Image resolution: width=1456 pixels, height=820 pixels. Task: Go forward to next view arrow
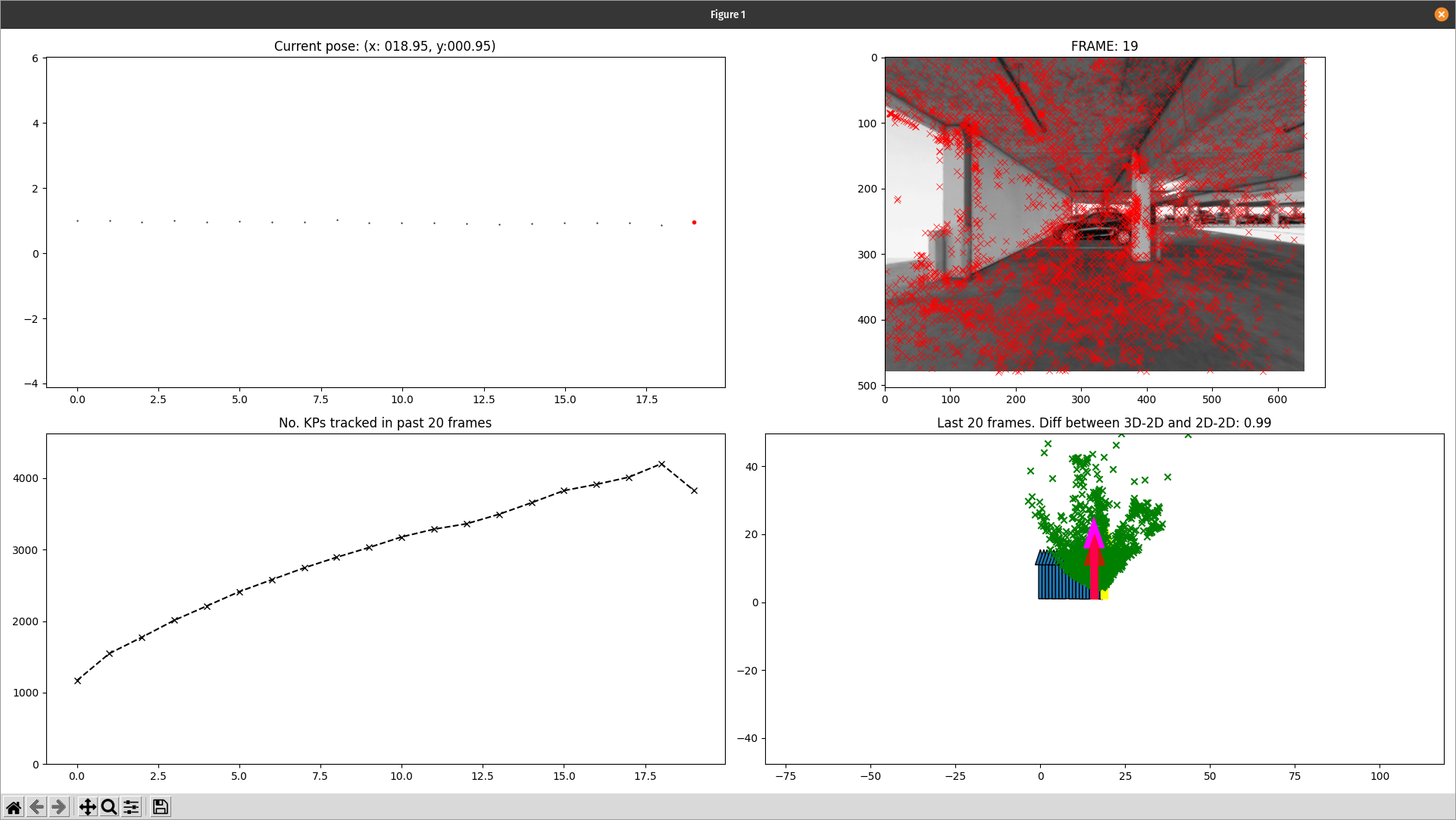[x=58, y=807]
